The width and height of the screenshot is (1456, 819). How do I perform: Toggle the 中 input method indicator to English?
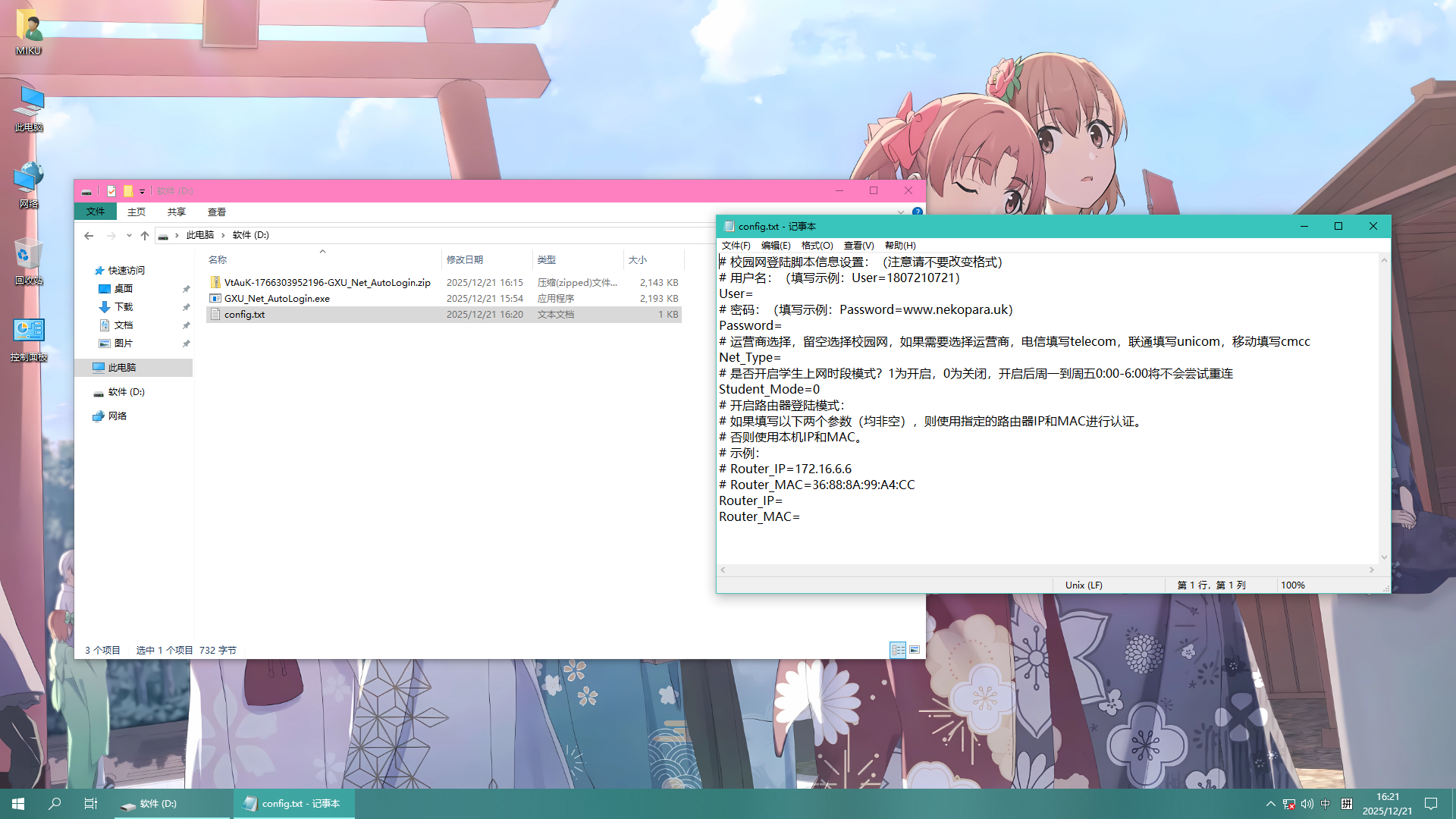click(1326, 804)
